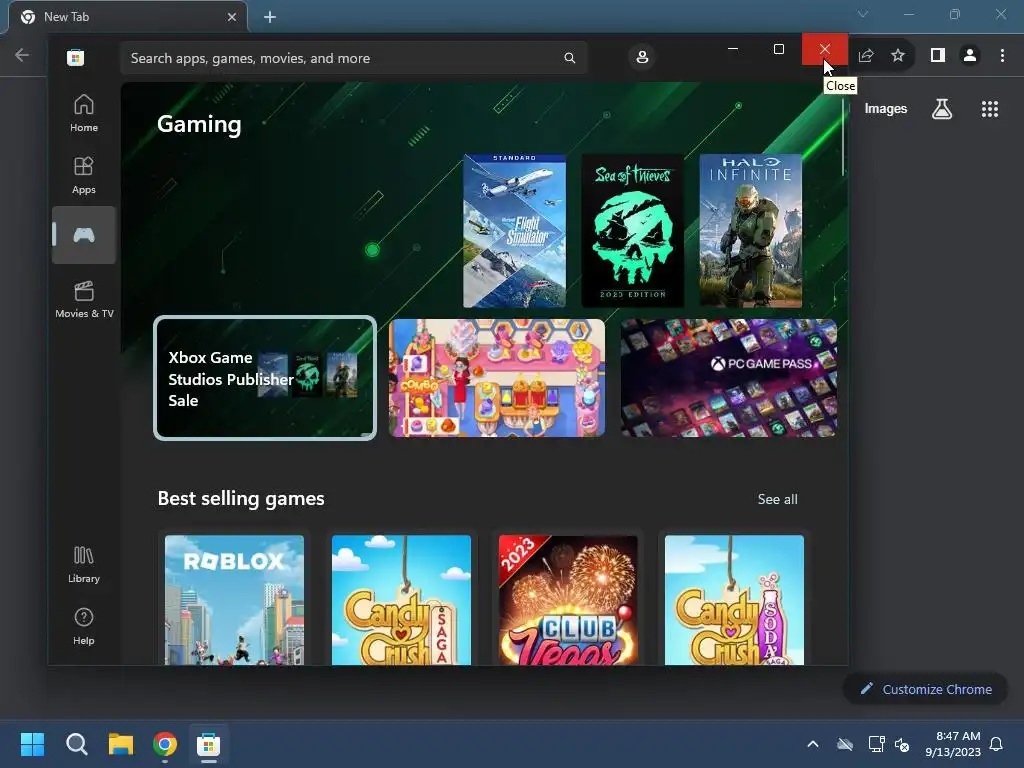1024x768 pixels.
Task: Open Chrome tab search dropdown chevron
Action: click(x=863, y=14)
